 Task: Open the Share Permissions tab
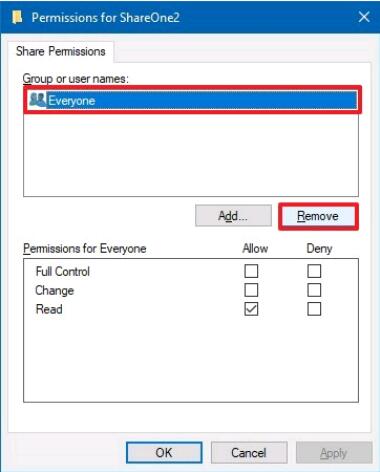[x=61, y=52]
